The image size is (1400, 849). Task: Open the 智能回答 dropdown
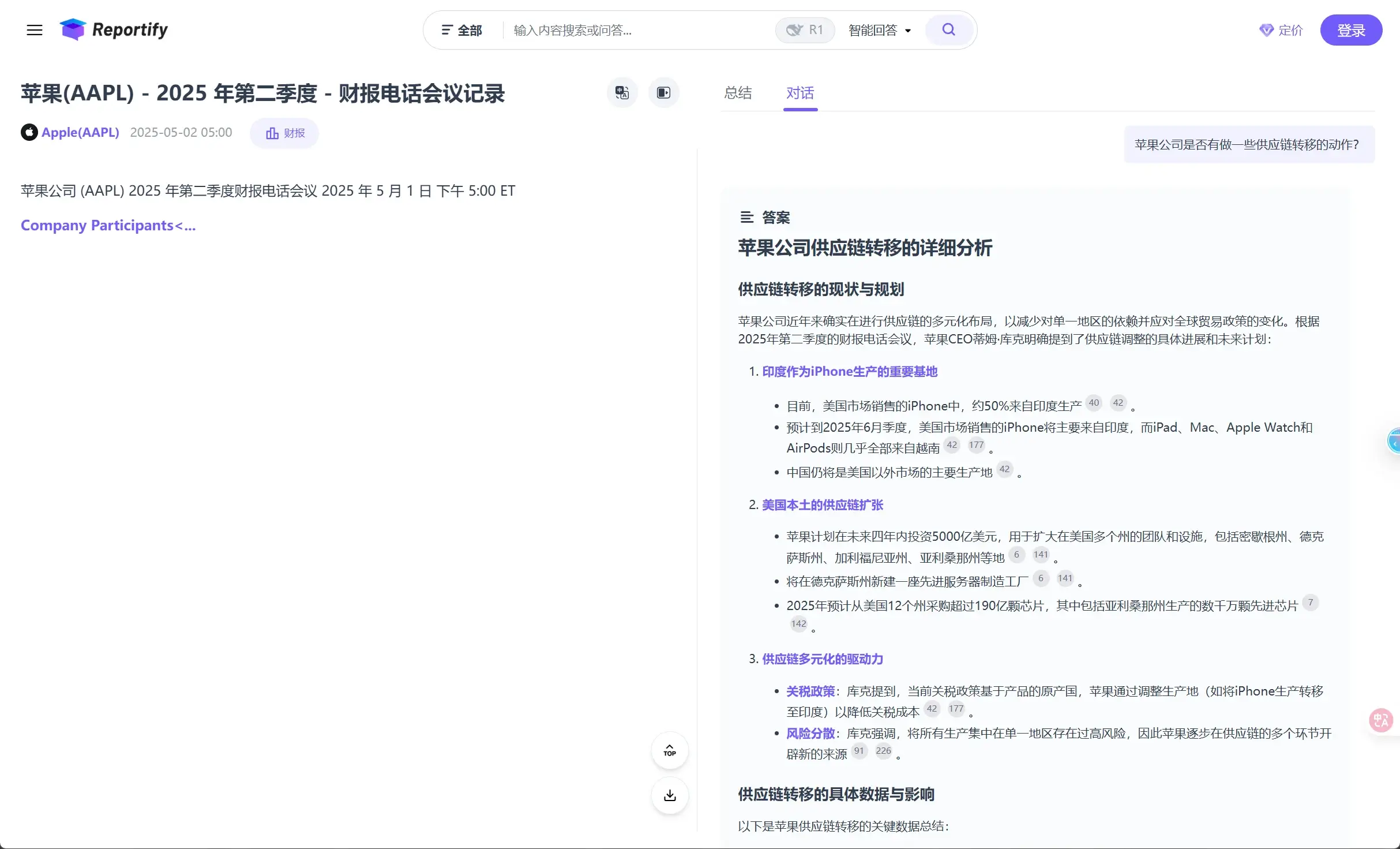pyautogui.click(x=879, y=29)
